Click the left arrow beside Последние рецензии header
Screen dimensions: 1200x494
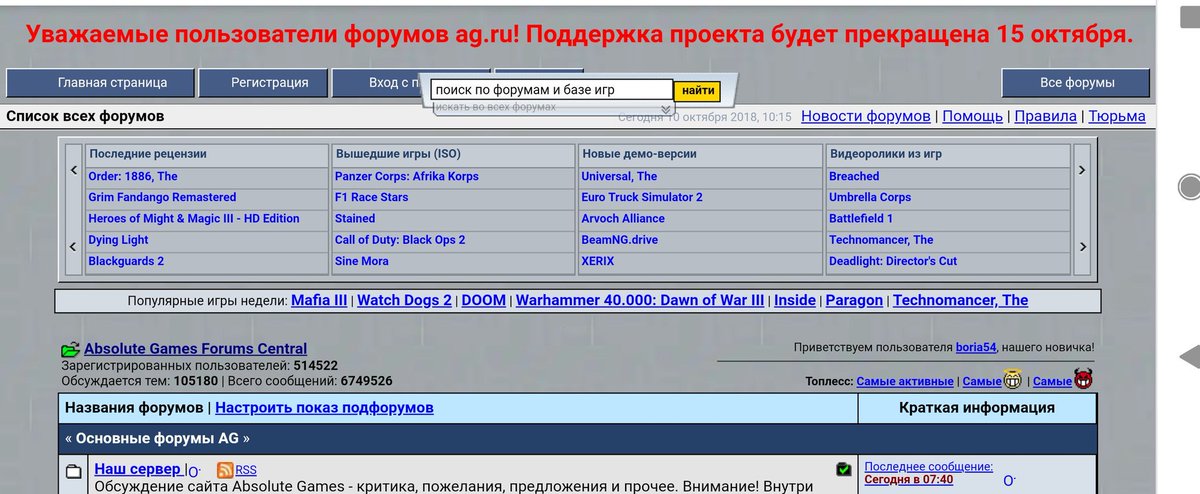click(74, 170)
